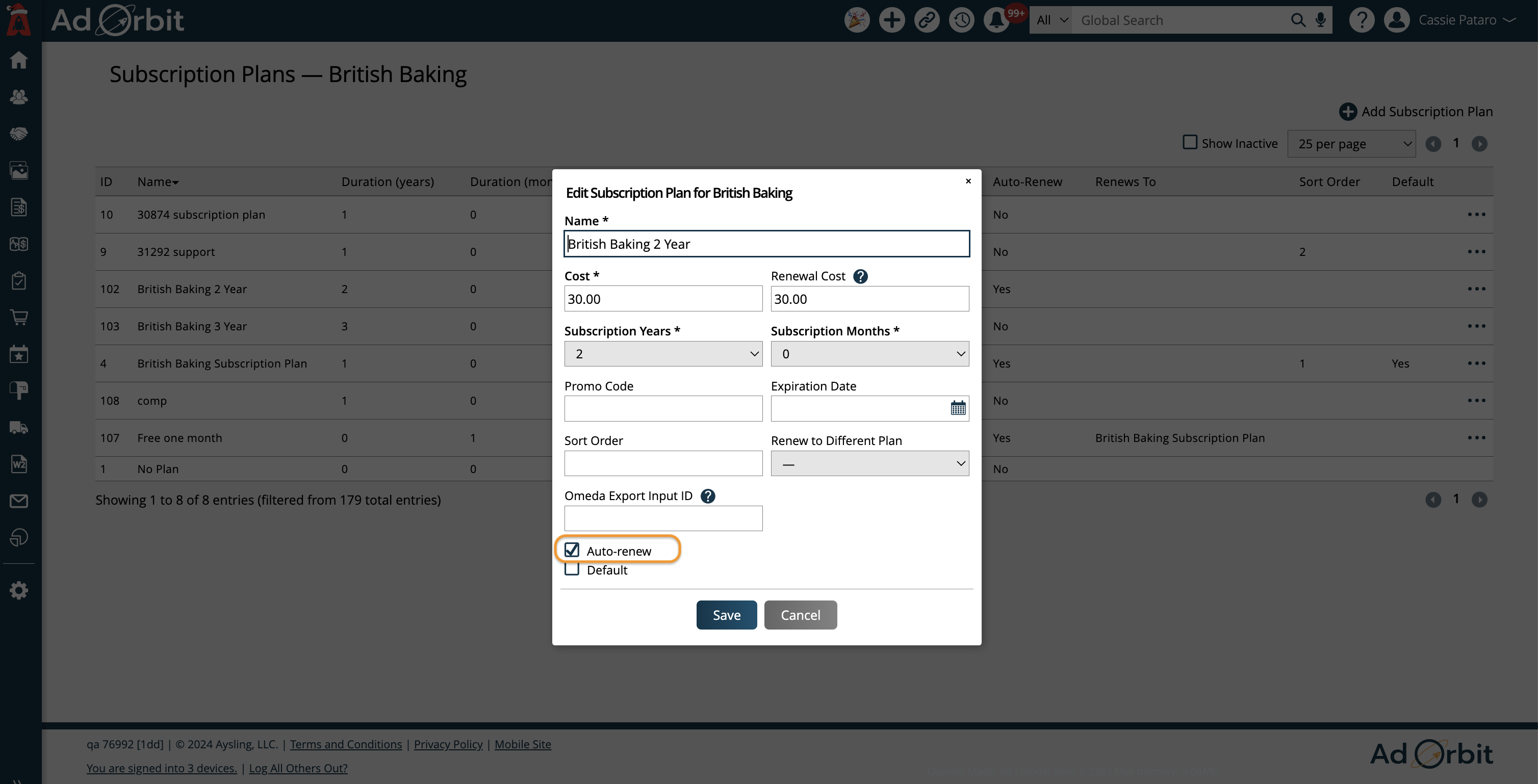The image size is (1538, 784).
Task: Sort table by Name column header
Action: point(158,181)
